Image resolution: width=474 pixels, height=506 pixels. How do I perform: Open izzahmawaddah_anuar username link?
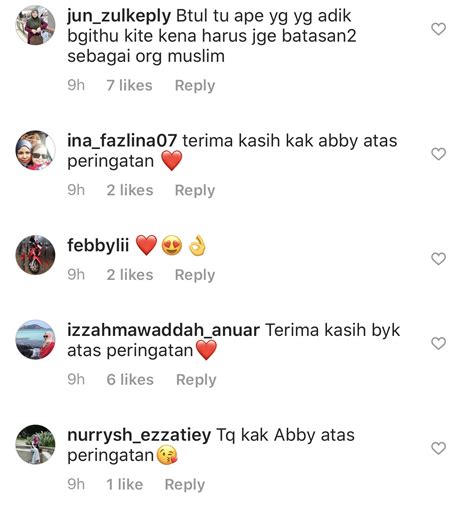[163, 330]
